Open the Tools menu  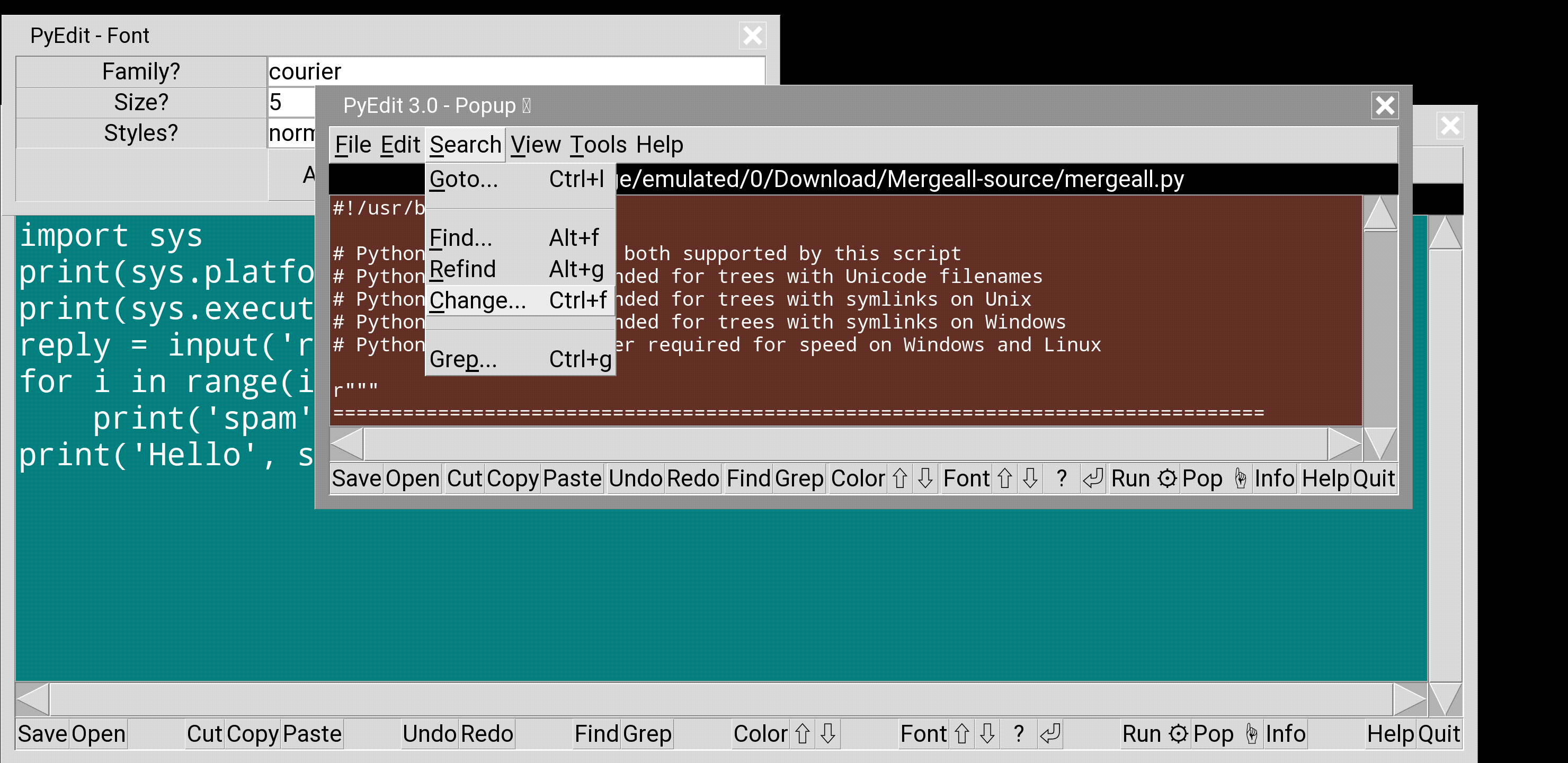pyautogui.click(x=599, y=145)
